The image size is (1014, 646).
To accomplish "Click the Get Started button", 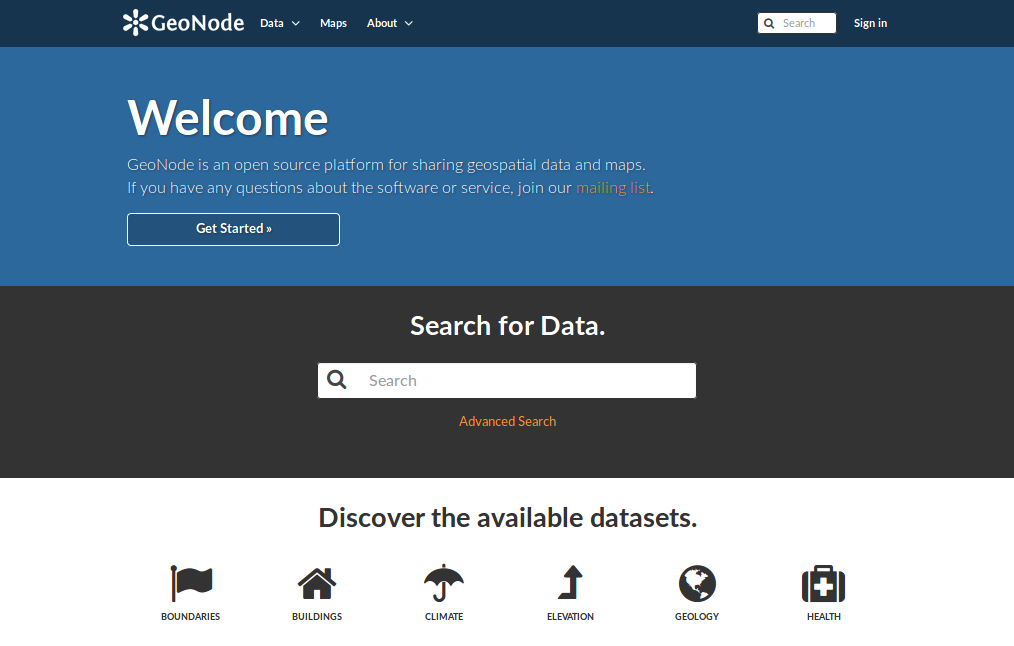I will click(233, 229).
